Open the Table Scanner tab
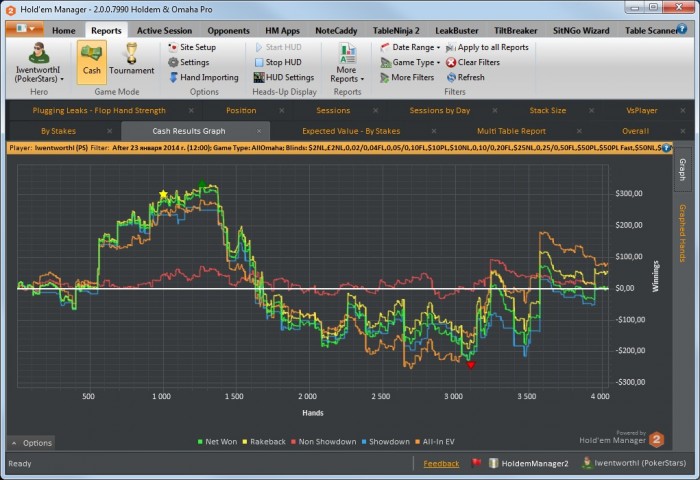 click(650, 31)
